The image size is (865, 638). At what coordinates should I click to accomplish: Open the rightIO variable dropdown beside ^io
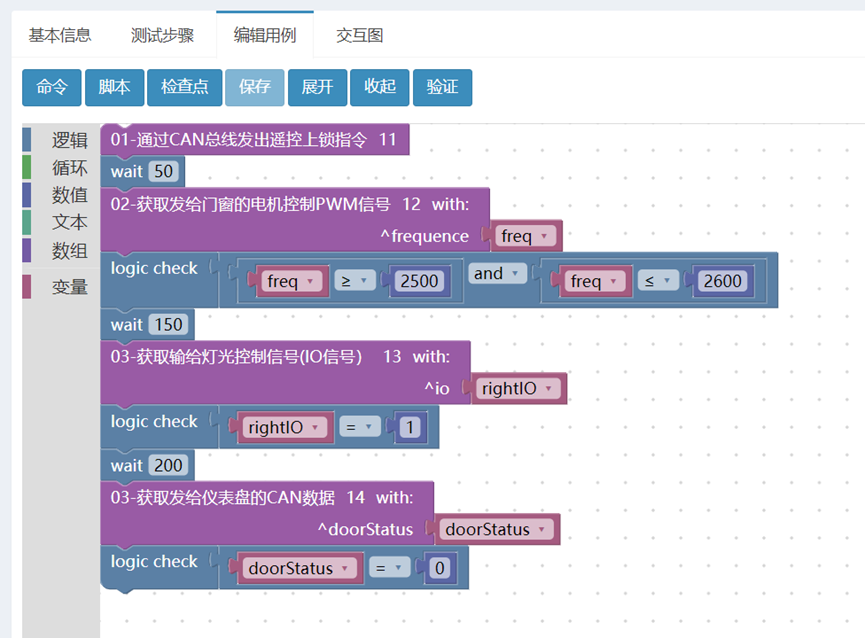coord(516,388)
